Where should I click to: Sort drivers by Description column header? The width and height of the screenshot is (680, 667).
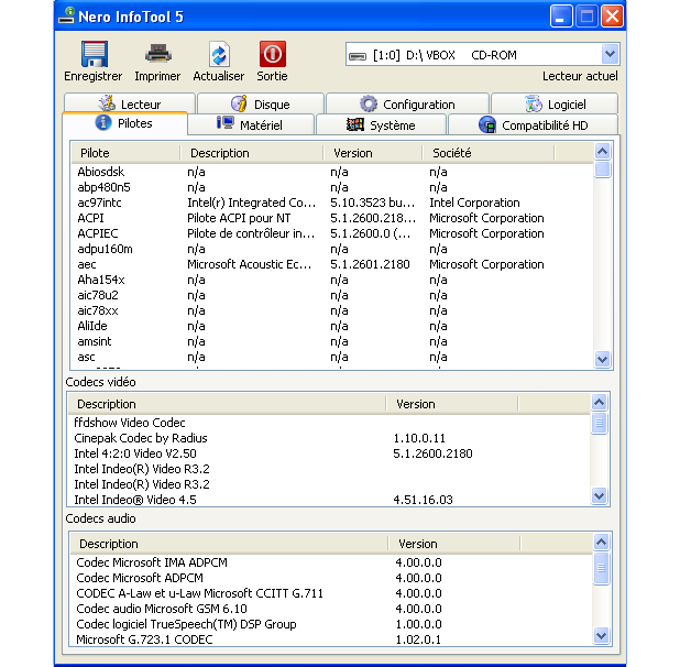252,153
